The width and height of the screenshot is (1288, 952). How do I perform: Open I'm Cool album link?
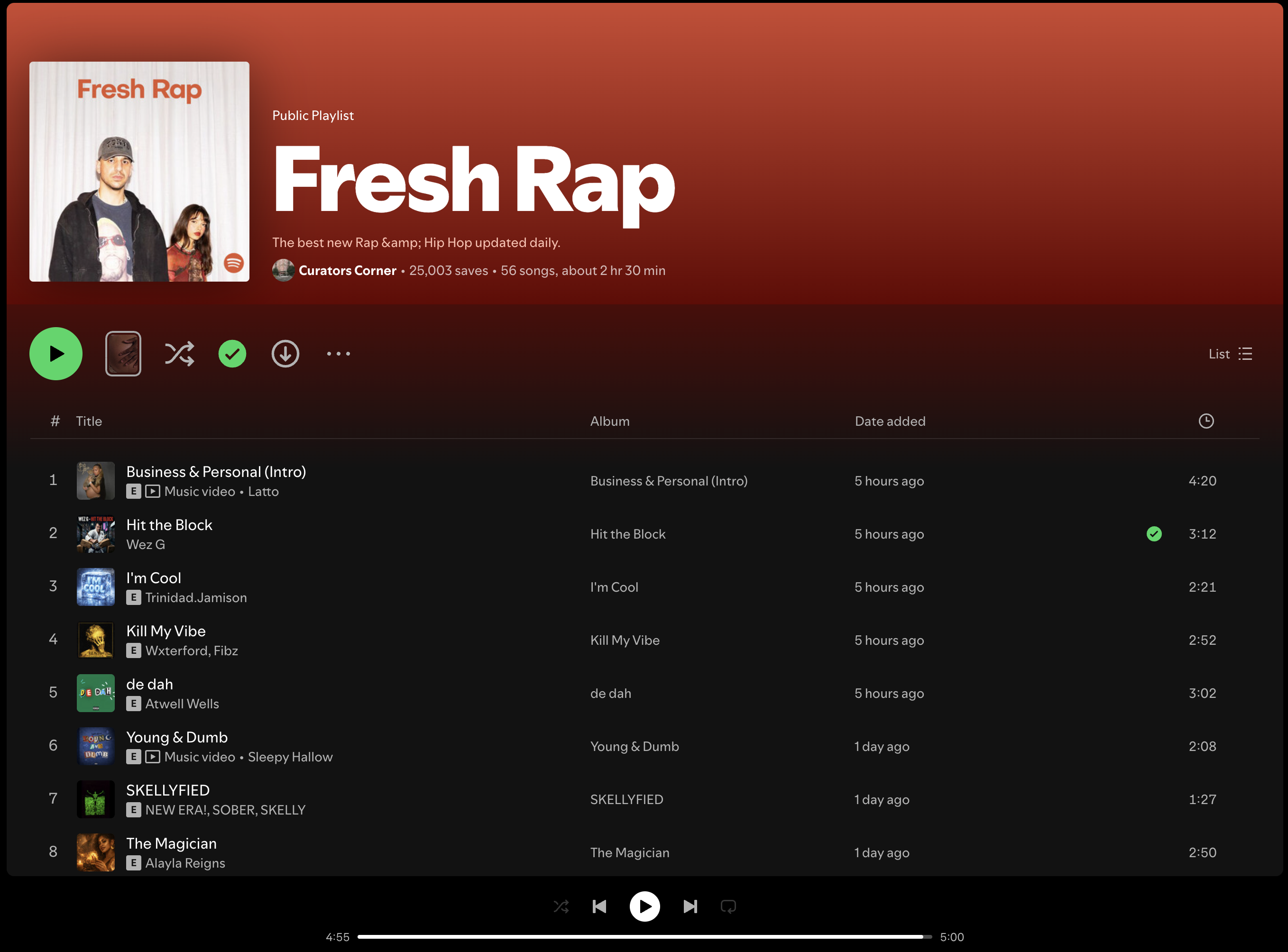click(614, 587)
